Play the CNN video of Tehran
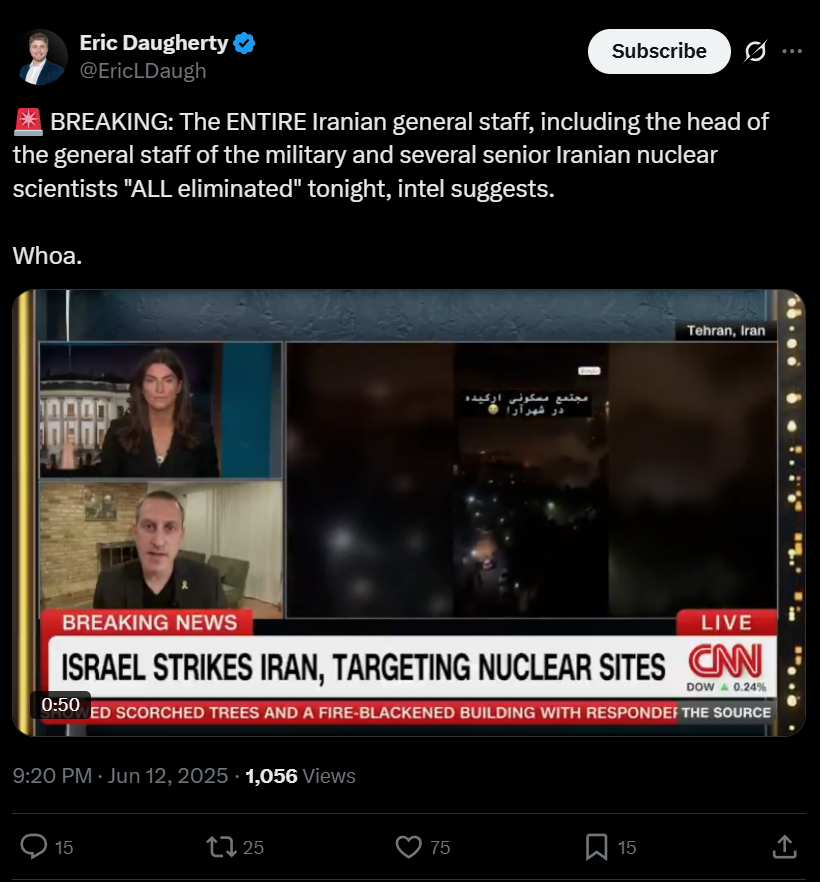Viewport: 820px width, 882px height. [x=409, y=512]
